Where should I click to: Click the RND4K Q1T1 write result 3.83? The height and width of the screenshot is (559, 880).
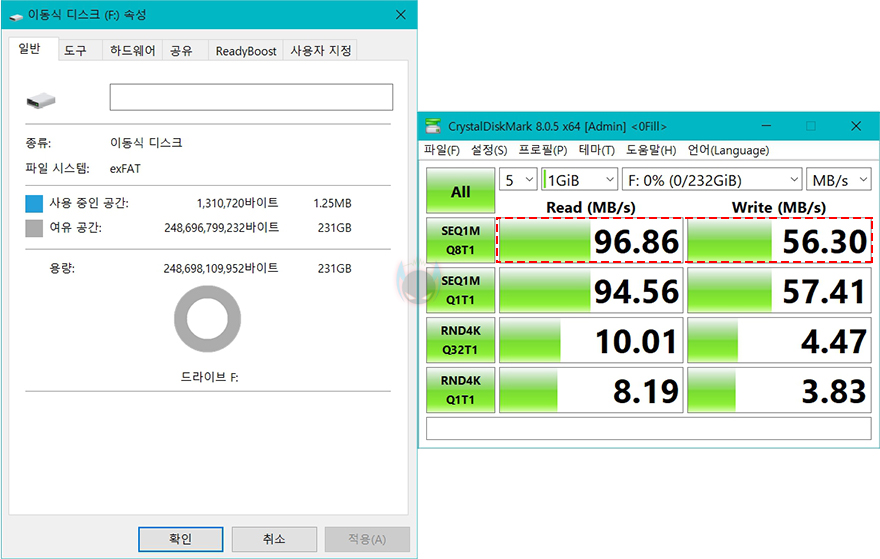(779, 390)
